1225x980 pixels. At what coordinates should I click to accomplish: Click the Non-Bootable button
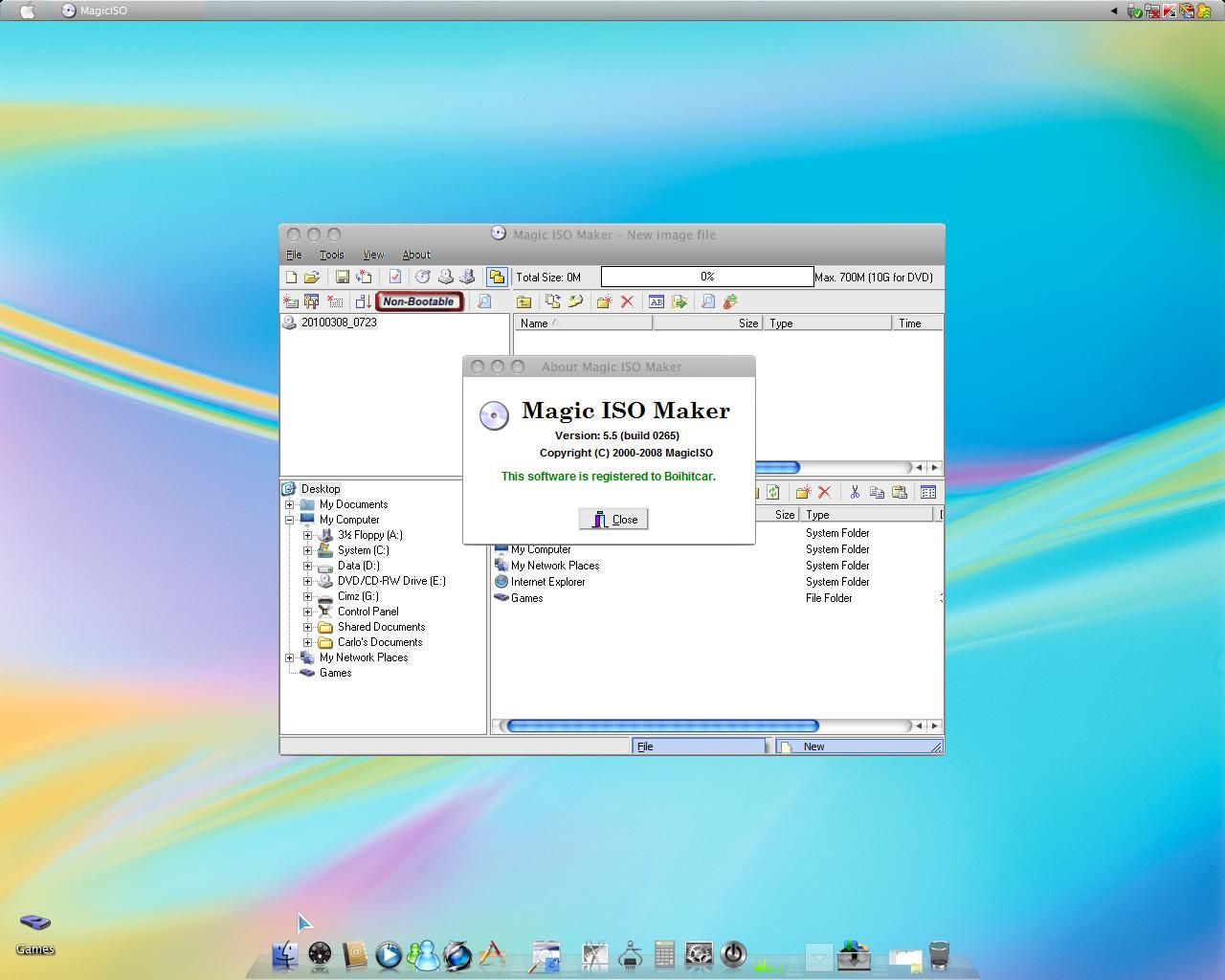419,301
